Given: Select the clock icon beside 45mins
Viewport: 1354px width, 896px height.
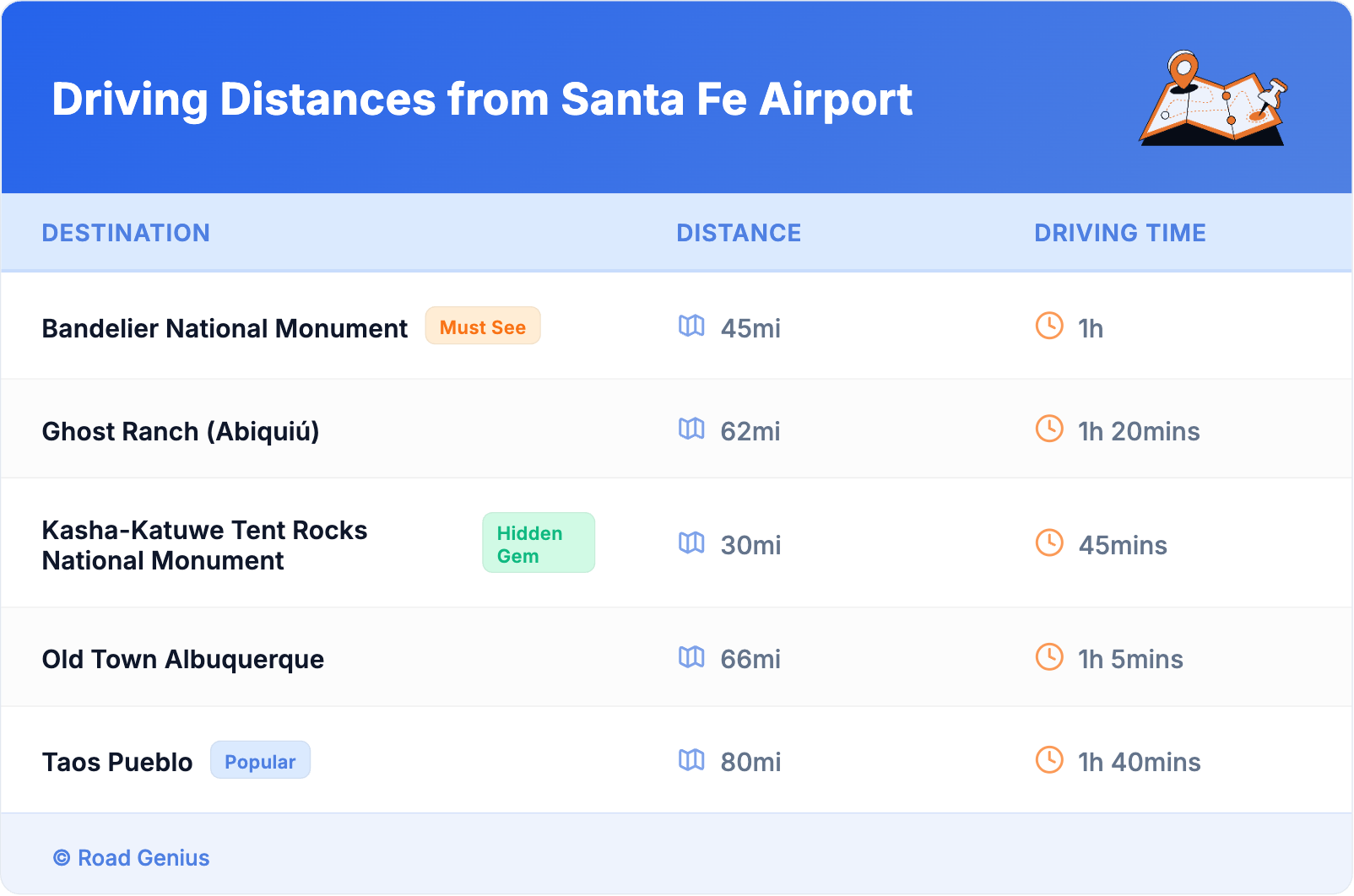Looking at the screenshot, I should 1048,545.
